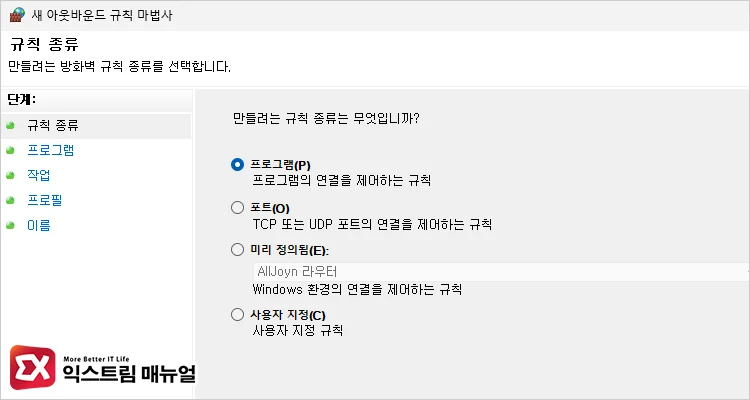Click the green bullet beside 작업 step
The height and width of the screenshot is (400, 750).
click(10, 176)
